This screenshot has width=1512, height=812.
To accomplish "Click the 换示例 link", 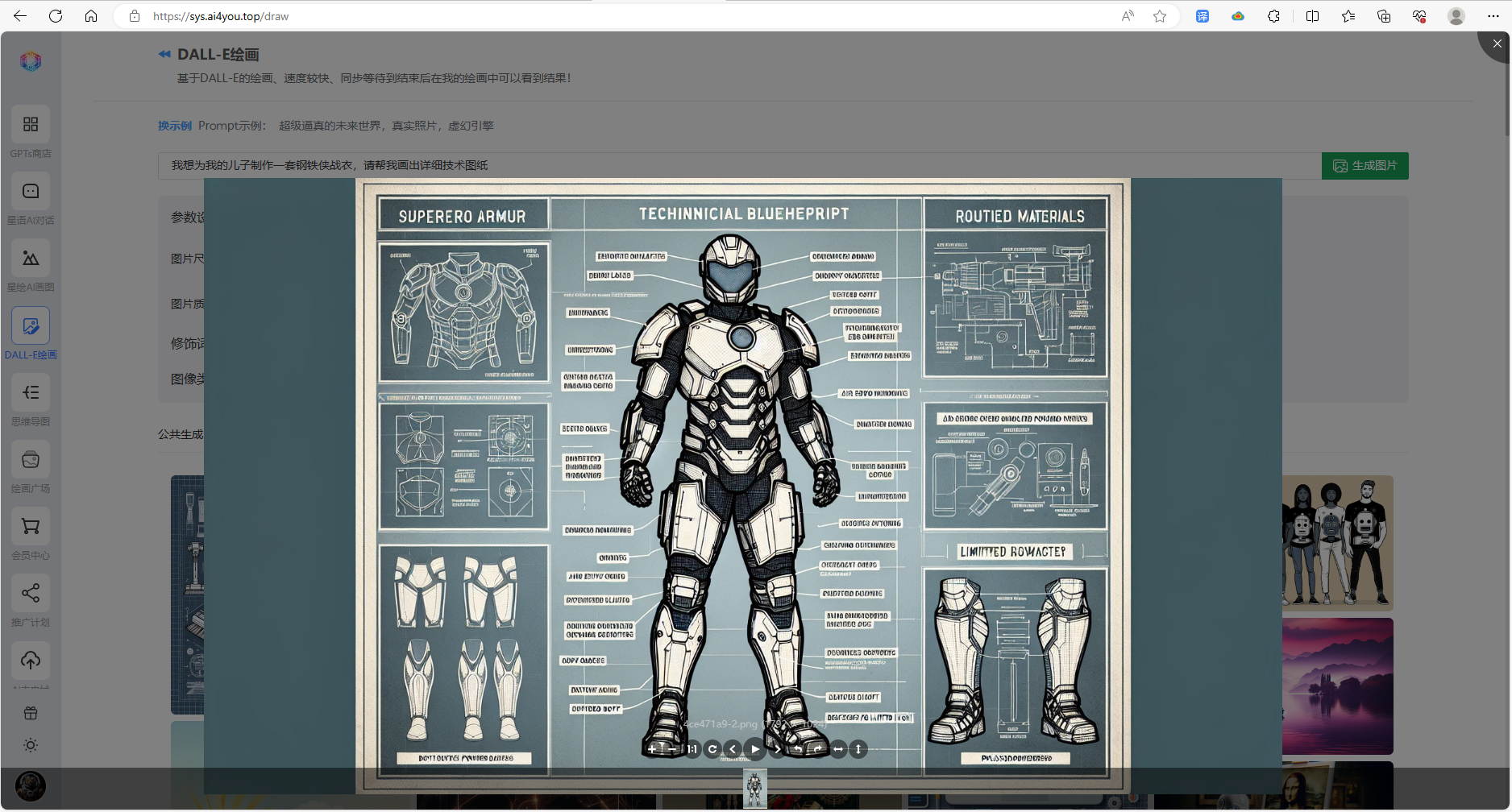I will 175,126.
